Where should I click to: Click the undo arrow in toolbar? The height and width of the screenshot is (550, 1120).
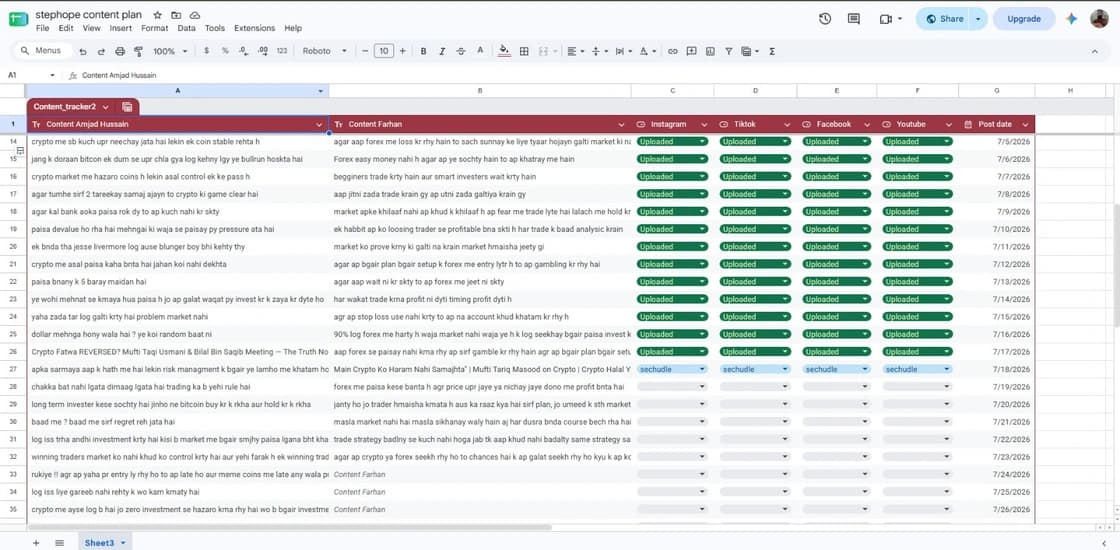click(x=83, y=51)
